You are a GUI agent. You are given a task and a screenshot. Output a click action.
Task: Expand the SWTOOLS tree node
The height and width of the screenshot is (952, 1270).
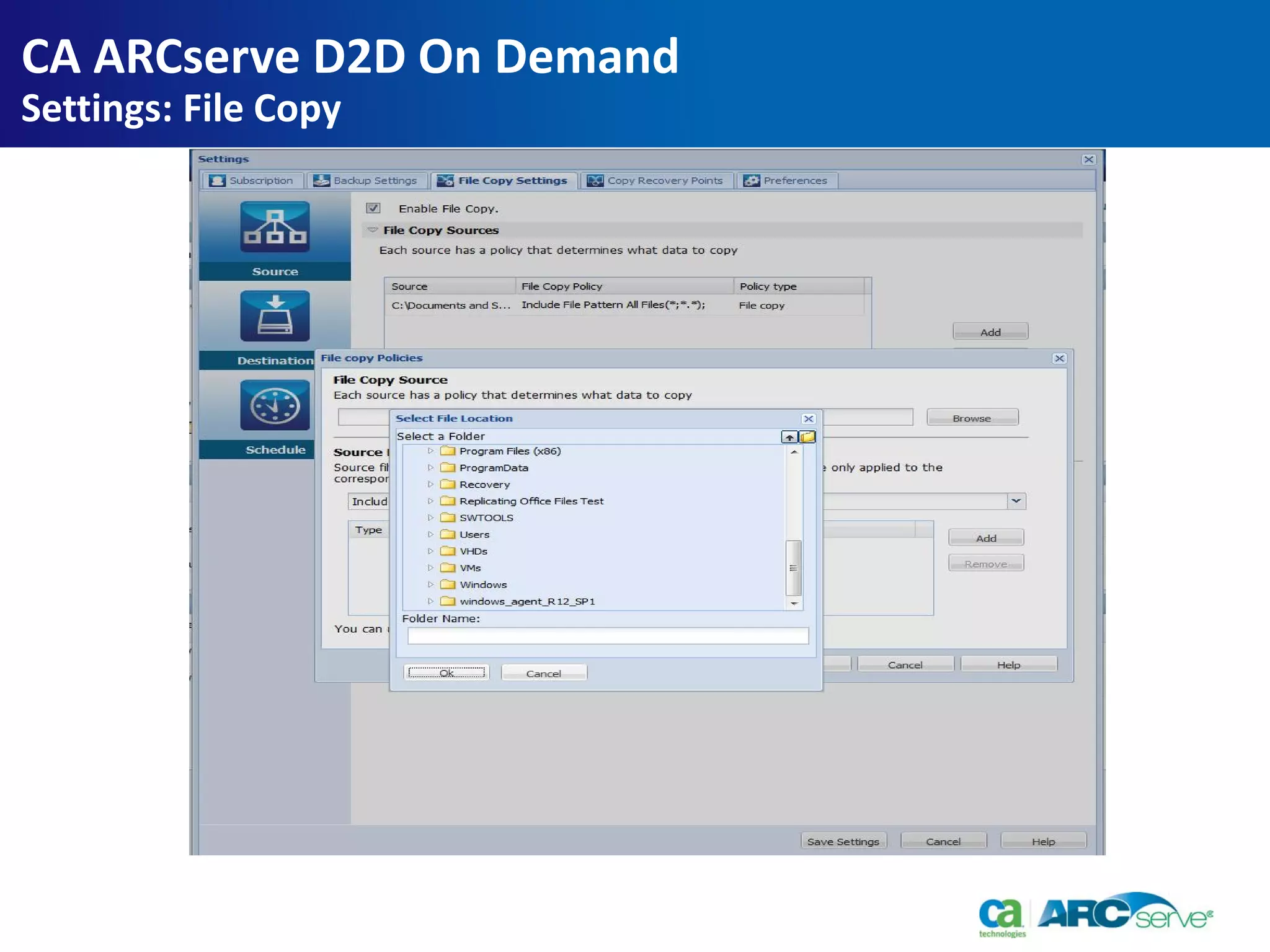coord(430,518)
